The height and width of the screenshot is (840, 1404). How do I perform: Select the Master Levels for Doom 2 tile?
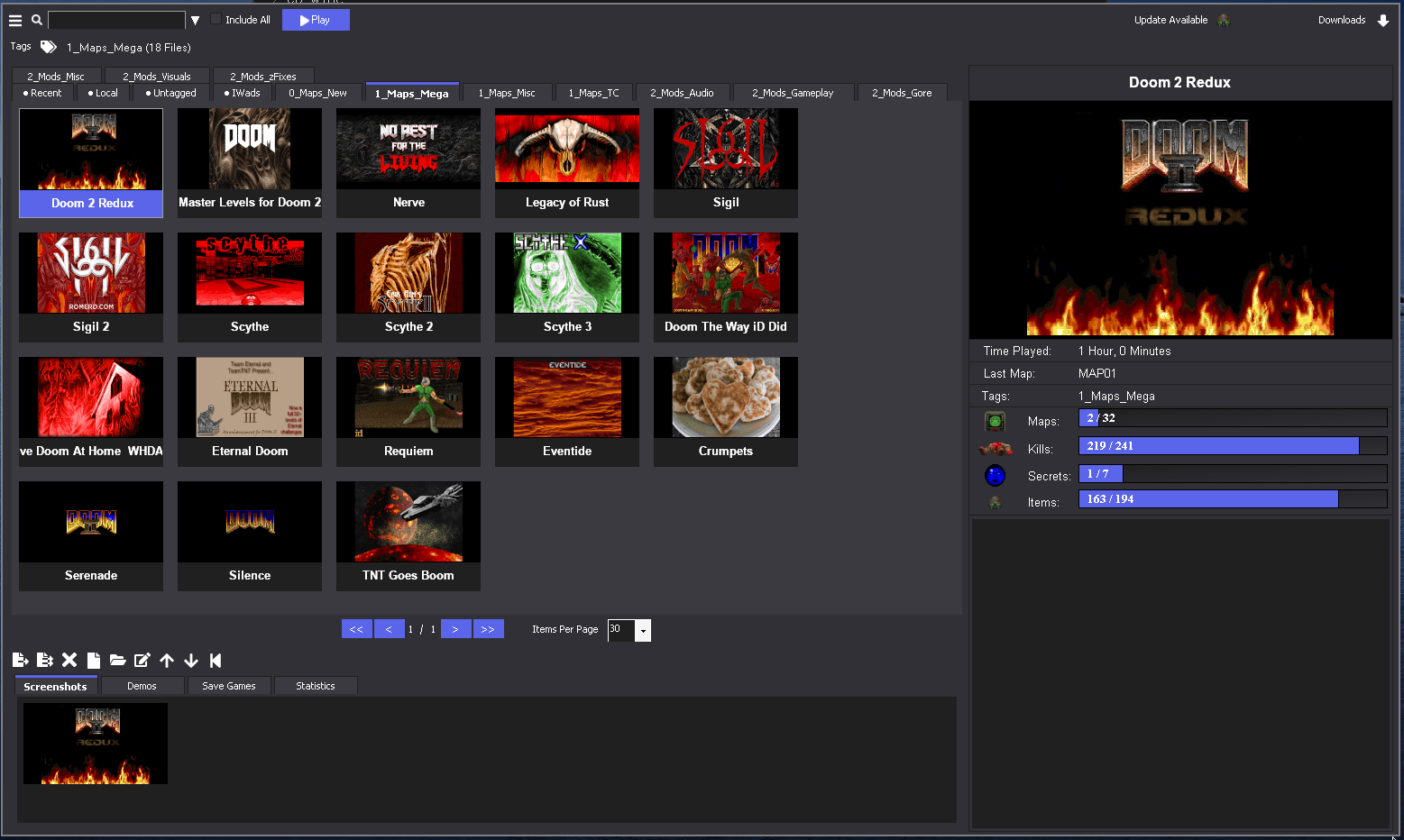click(250, 163)
